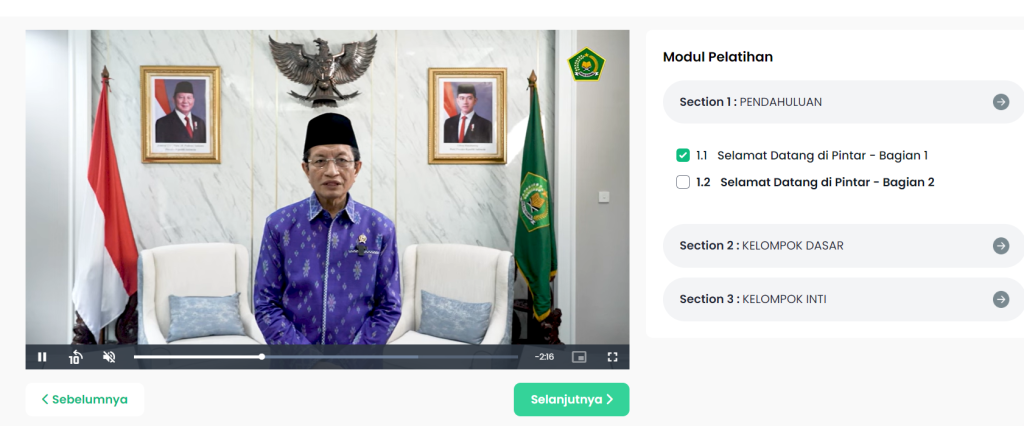Rewind video ten seconds
The width and height of the screenshot is (1024, 426).
(x=76, y=357)
